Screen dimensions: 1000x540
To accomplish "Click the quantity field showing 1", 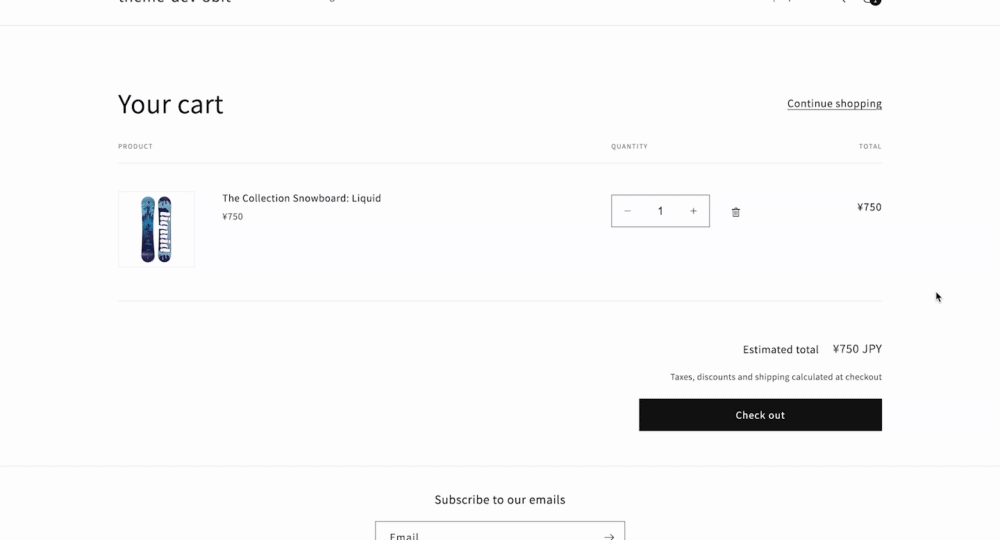I will 660,211.
